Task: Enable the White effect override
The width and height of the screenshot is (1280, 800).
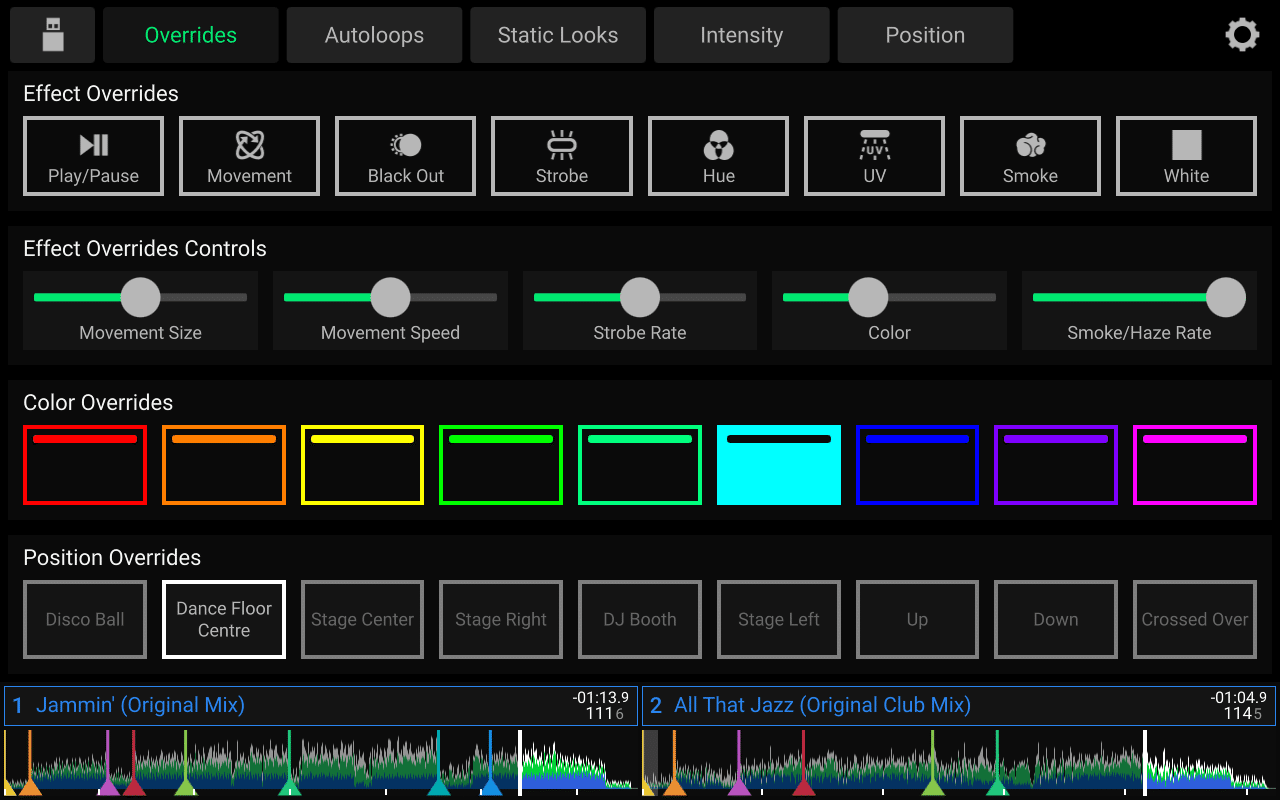Action: pos(1186,156)
